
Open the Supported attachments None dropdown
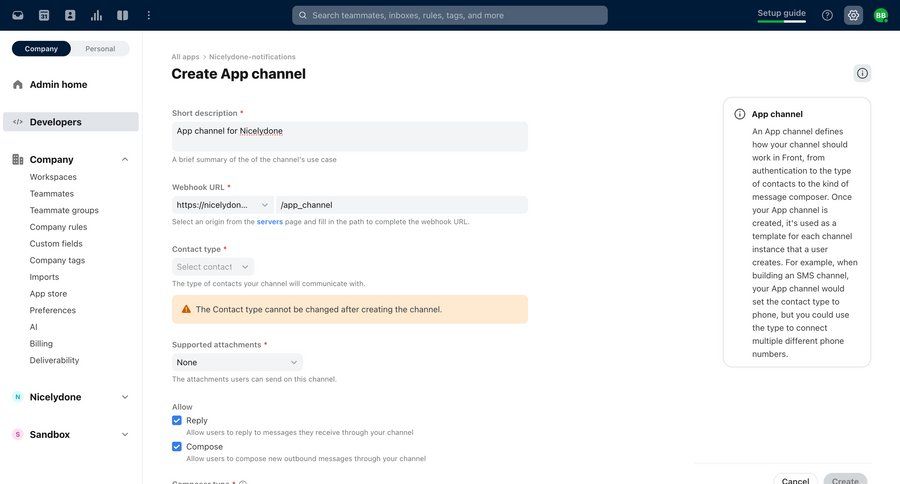[237, 362]
